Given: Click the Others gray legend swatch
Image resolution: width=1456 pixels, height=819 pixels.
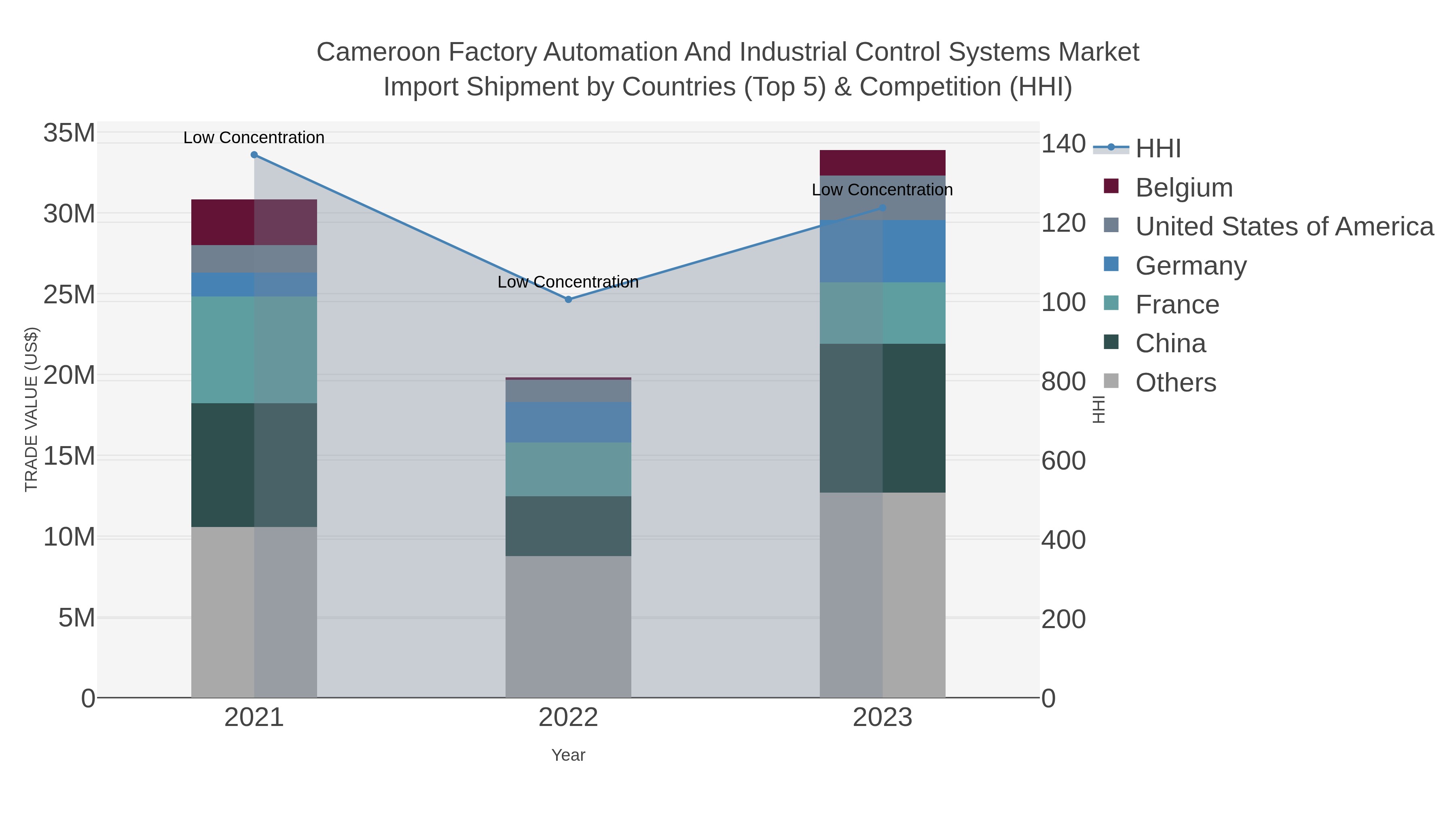Looking at the screenshot, I should pos(1111,381).
